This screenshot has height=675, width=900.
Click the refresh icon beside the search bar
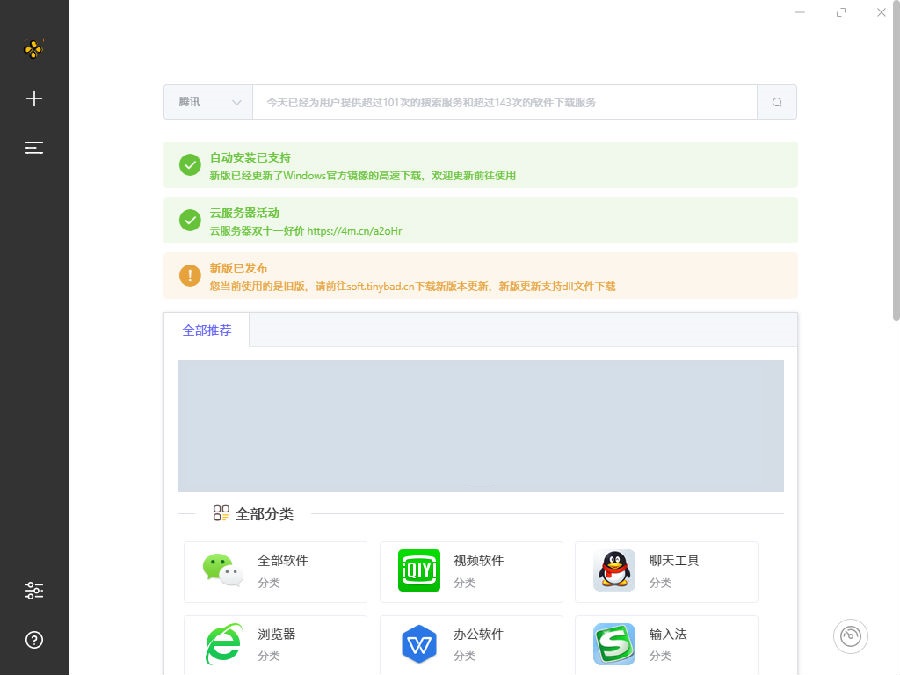coord(777,101)
